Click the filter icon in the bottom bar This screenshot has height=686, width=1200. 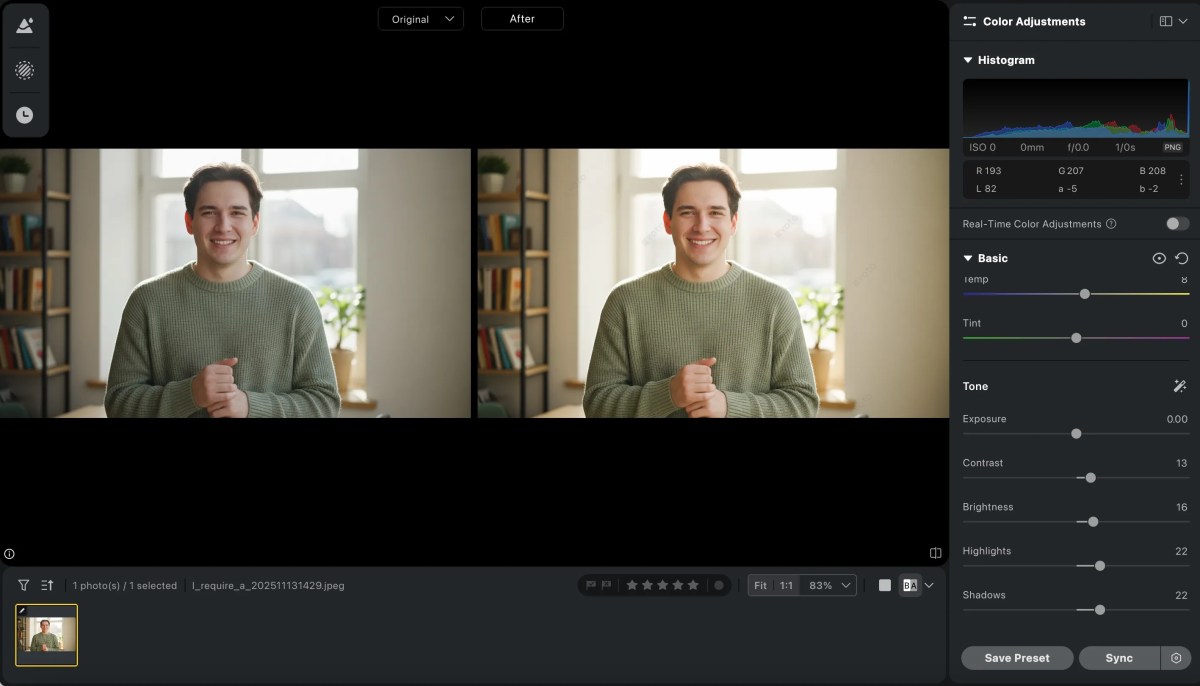pyautogui.click(x=22, y=585)
